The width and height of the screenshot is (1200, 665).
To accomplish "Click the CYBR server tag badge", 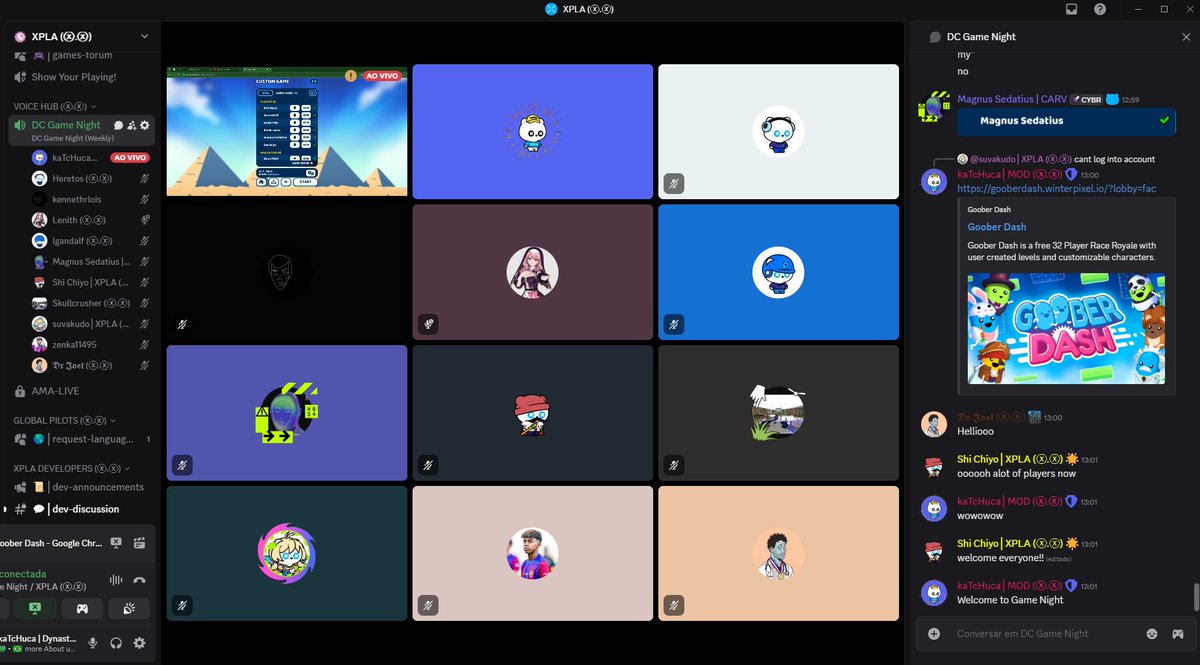I will point(1086,99).
